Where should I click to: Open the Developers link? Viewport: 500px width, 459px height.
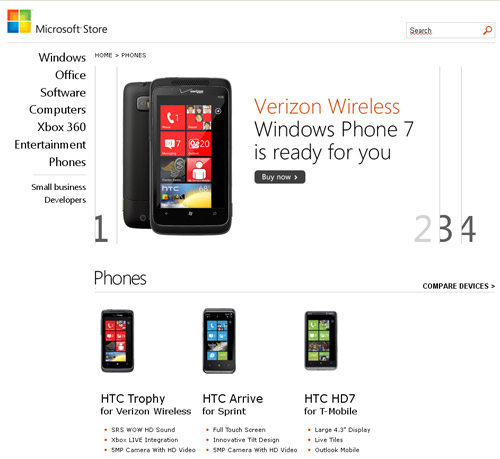(65, 200)
